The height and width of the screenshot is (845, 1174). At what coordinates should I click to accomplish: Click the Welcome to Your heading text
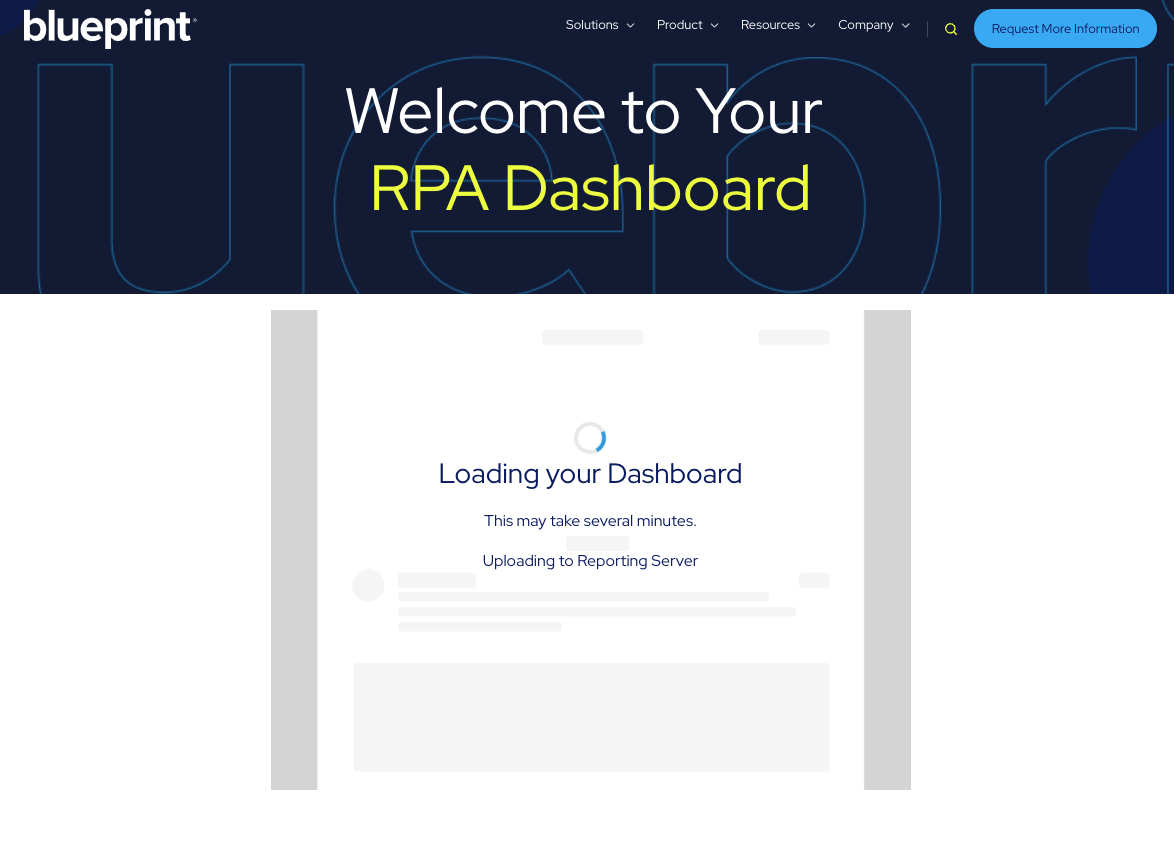click(584, 111)
